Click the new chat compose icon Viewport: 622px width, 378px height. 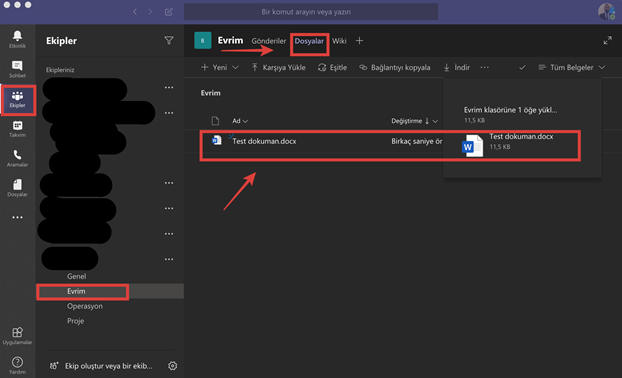[169, 12]
